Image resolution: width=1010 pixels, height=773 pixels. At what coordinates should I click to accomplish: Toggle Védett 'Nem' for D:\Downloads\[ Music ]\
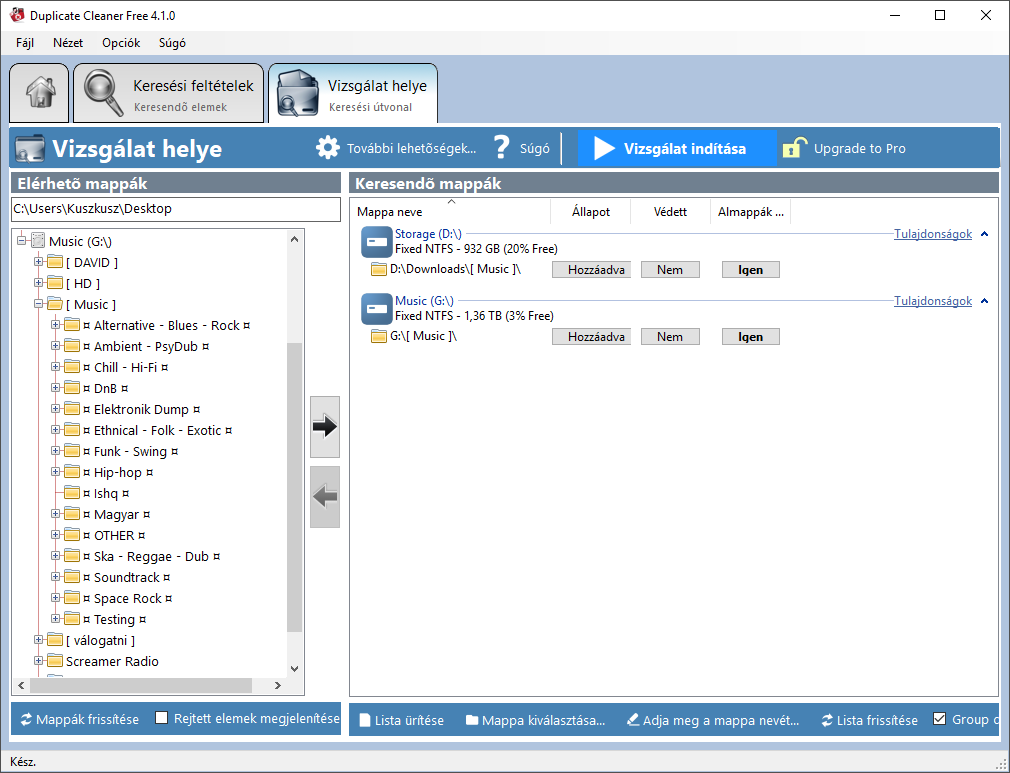(670, 270)
